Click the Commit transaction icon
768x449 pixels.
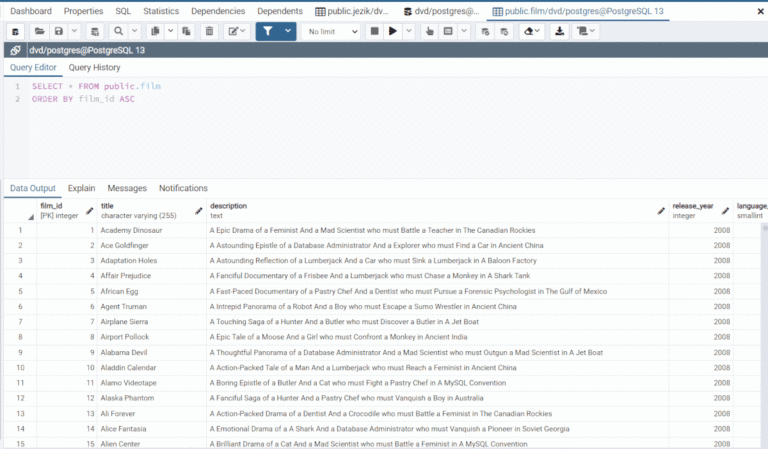[x=485, y=32]
